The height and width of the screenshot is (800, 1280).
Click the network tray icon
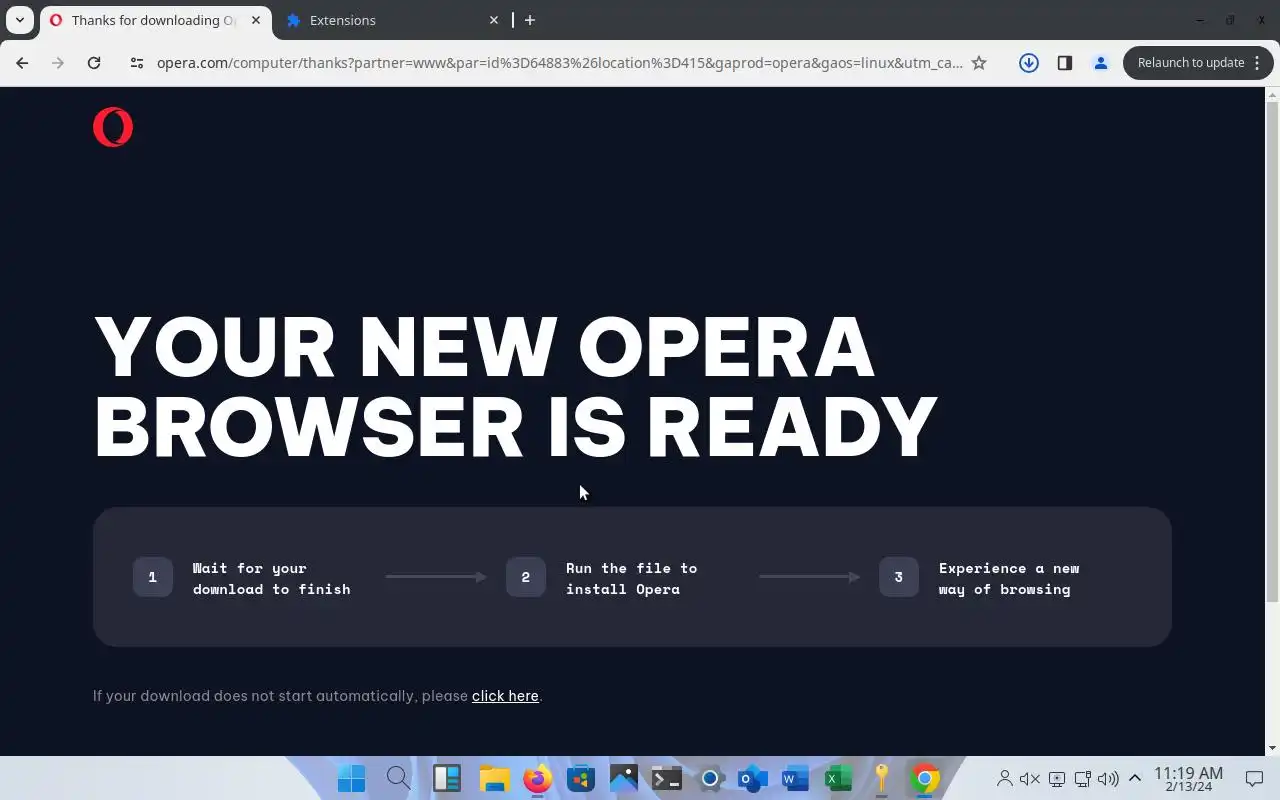point(1082,779)
